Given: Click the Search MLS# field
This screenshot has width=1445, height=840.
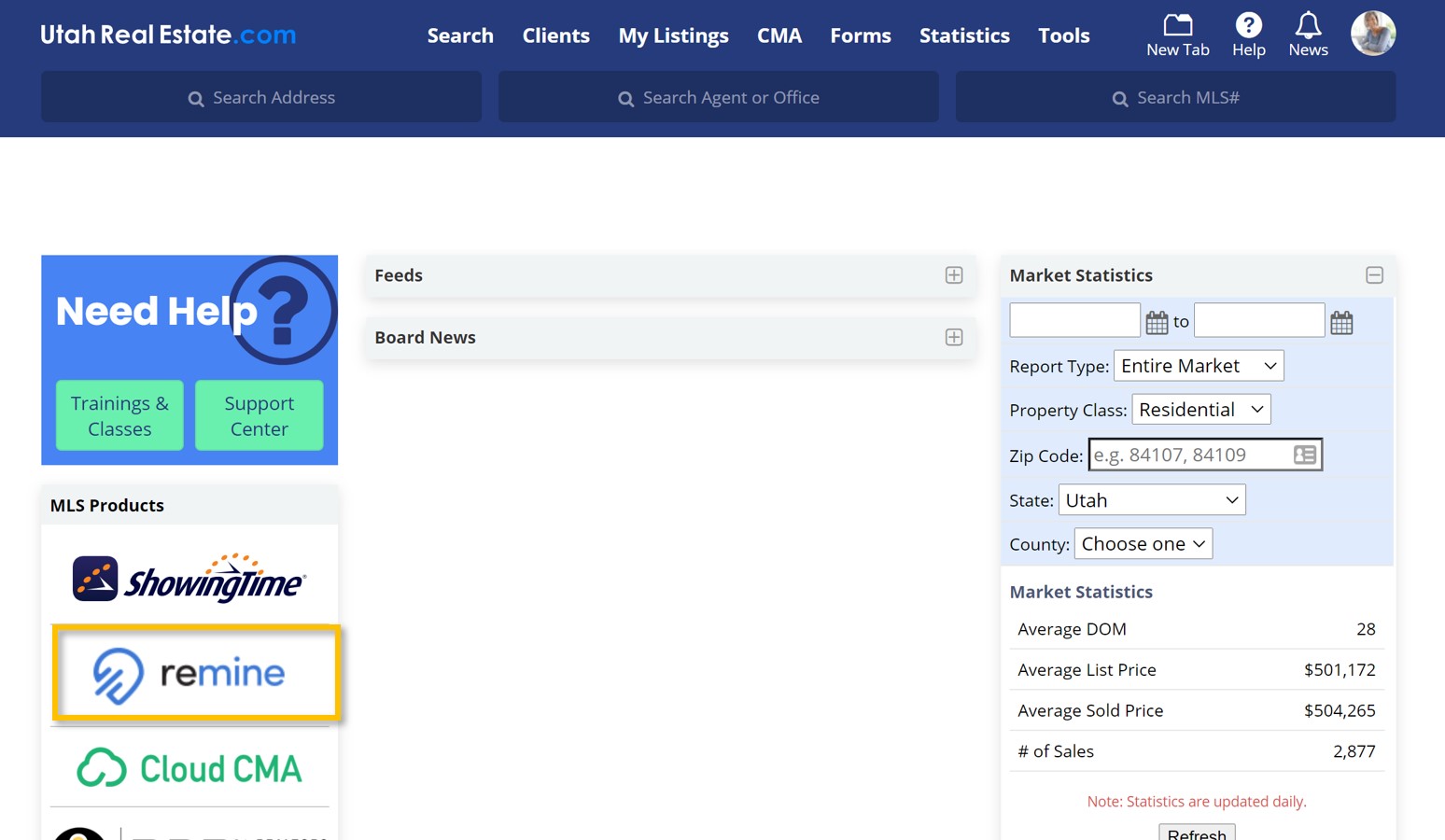Looking at the screenshot, I should tap(1175, 97).
